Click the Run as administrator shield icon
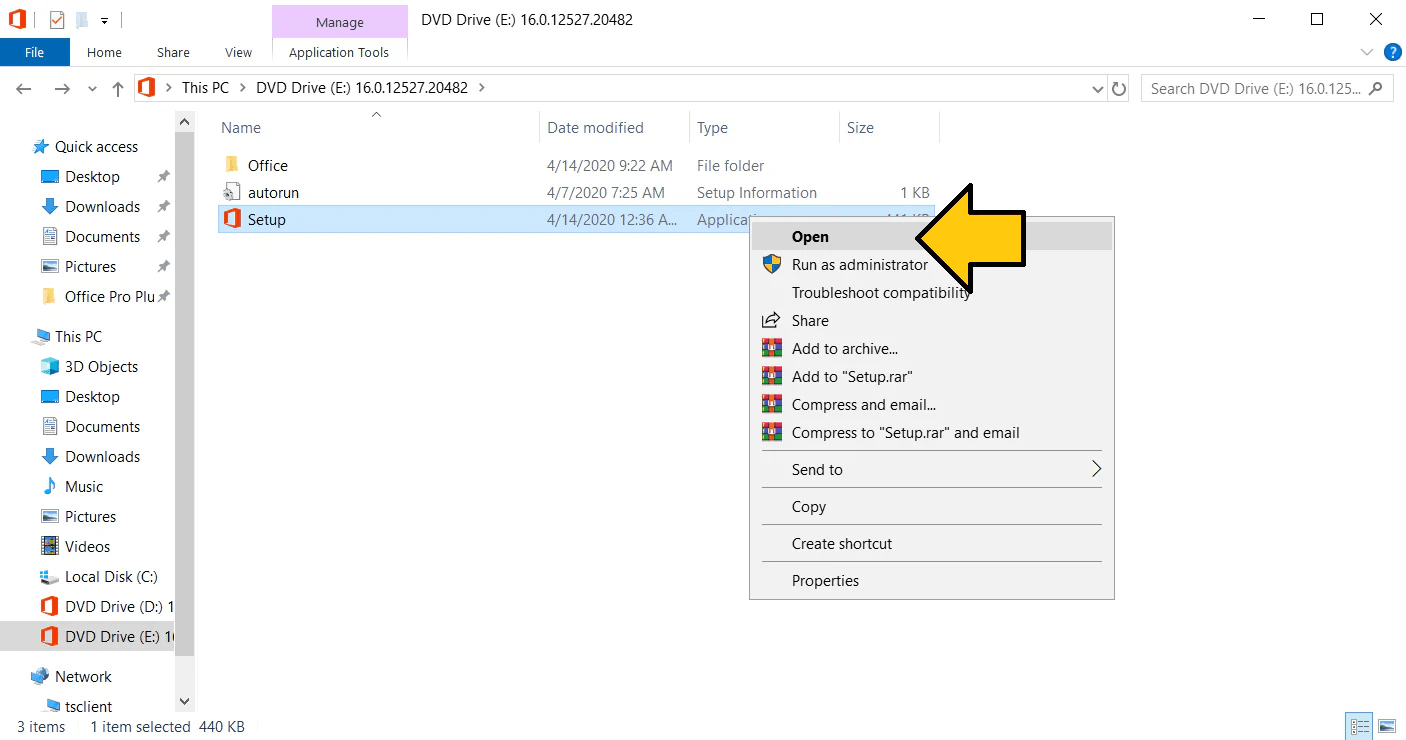This screenshot has width=1406, height=740. coord(771,264)
